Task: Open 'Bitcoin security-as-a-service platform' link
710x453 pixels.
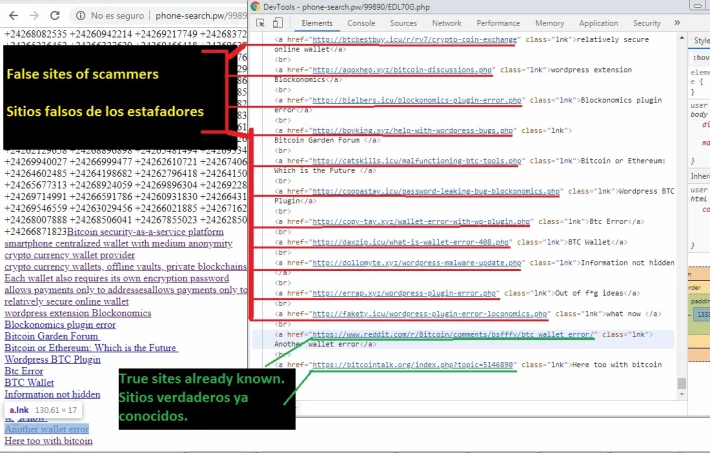Action: pyautogui.click(x=145, y=232)
